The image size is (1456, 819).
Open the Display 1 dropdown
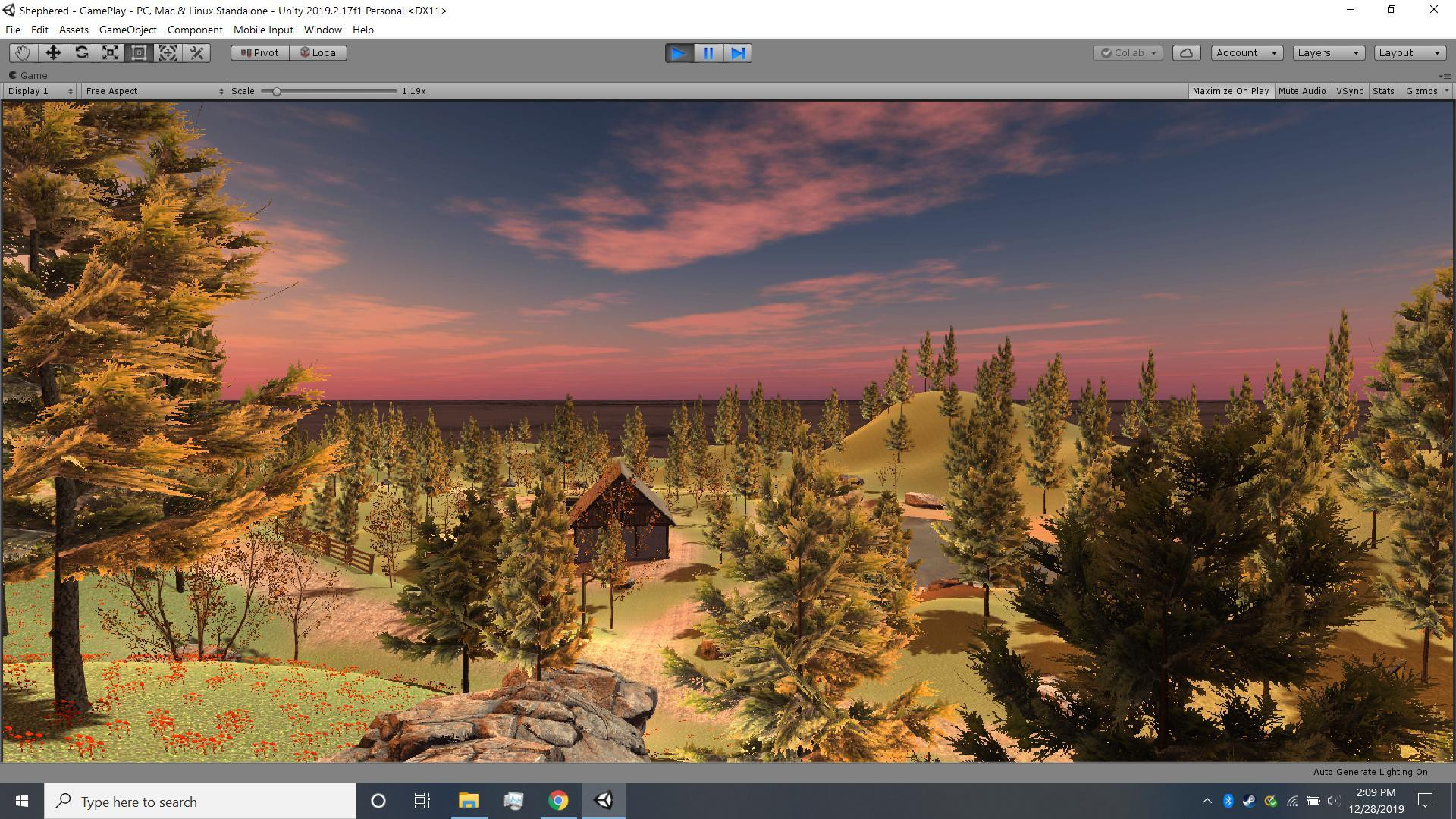(x=39, y=91)
